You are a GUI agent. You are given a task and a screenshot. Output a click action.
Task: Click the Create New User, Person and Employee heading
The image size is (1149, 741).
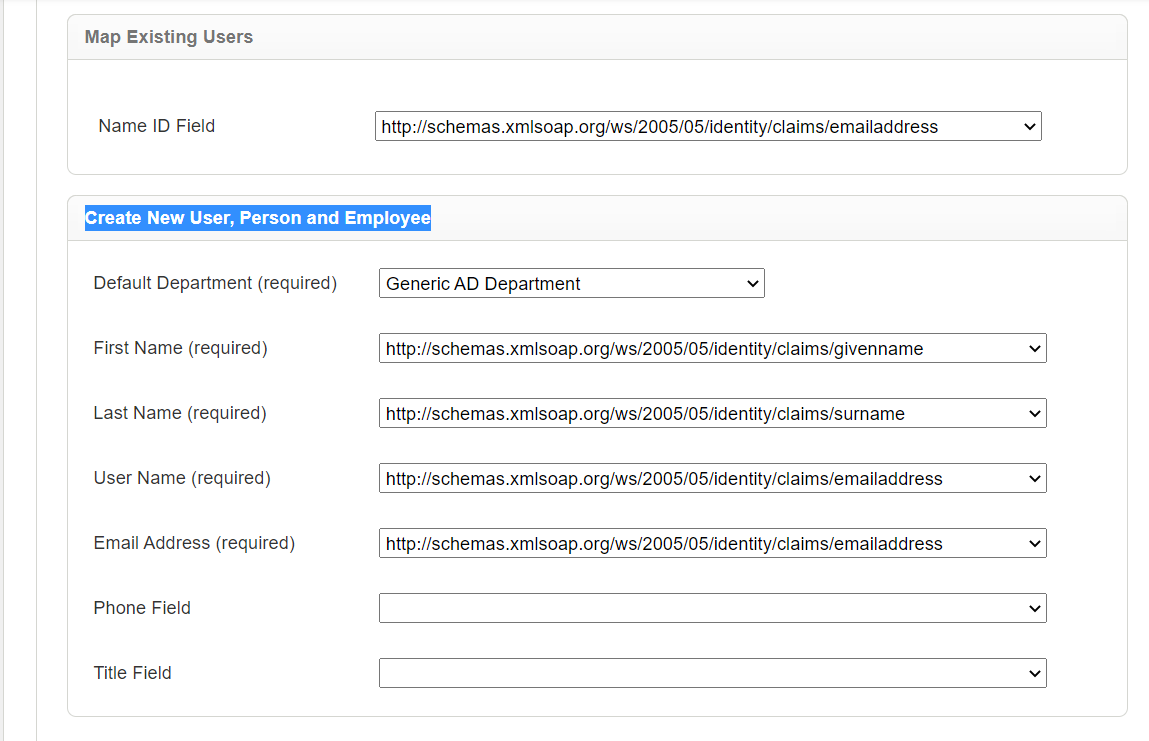coord(258,218)
